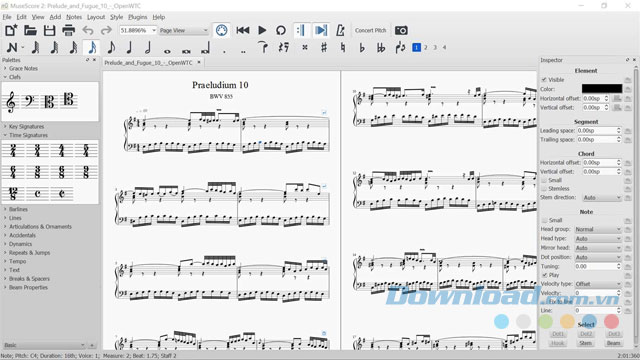The image size is (640, 360).
Task: Open Head group dropdown
Action: [x=598, y=229]
